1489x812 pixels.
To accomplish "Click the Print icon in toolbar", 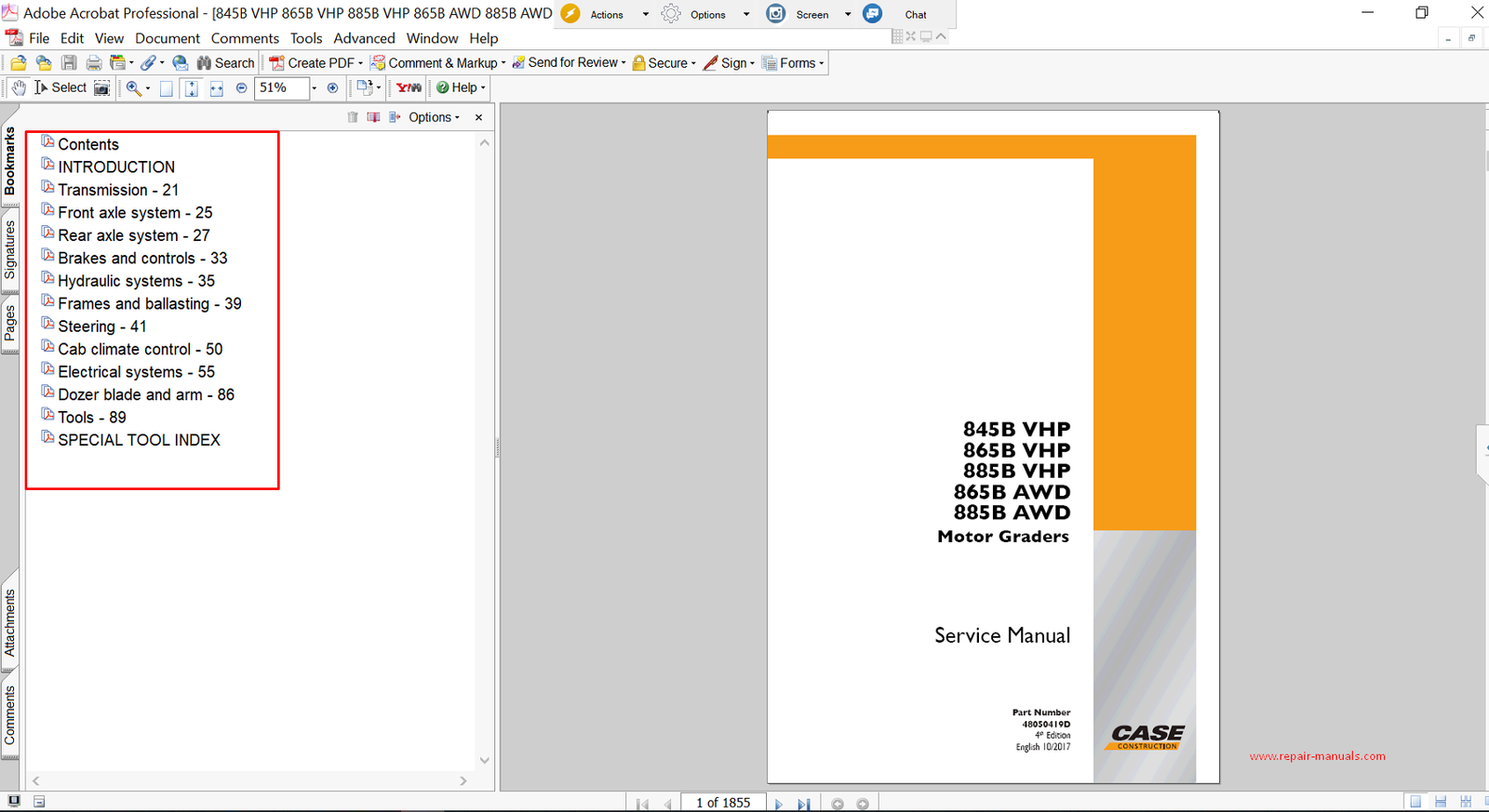I will coord(94,63).
